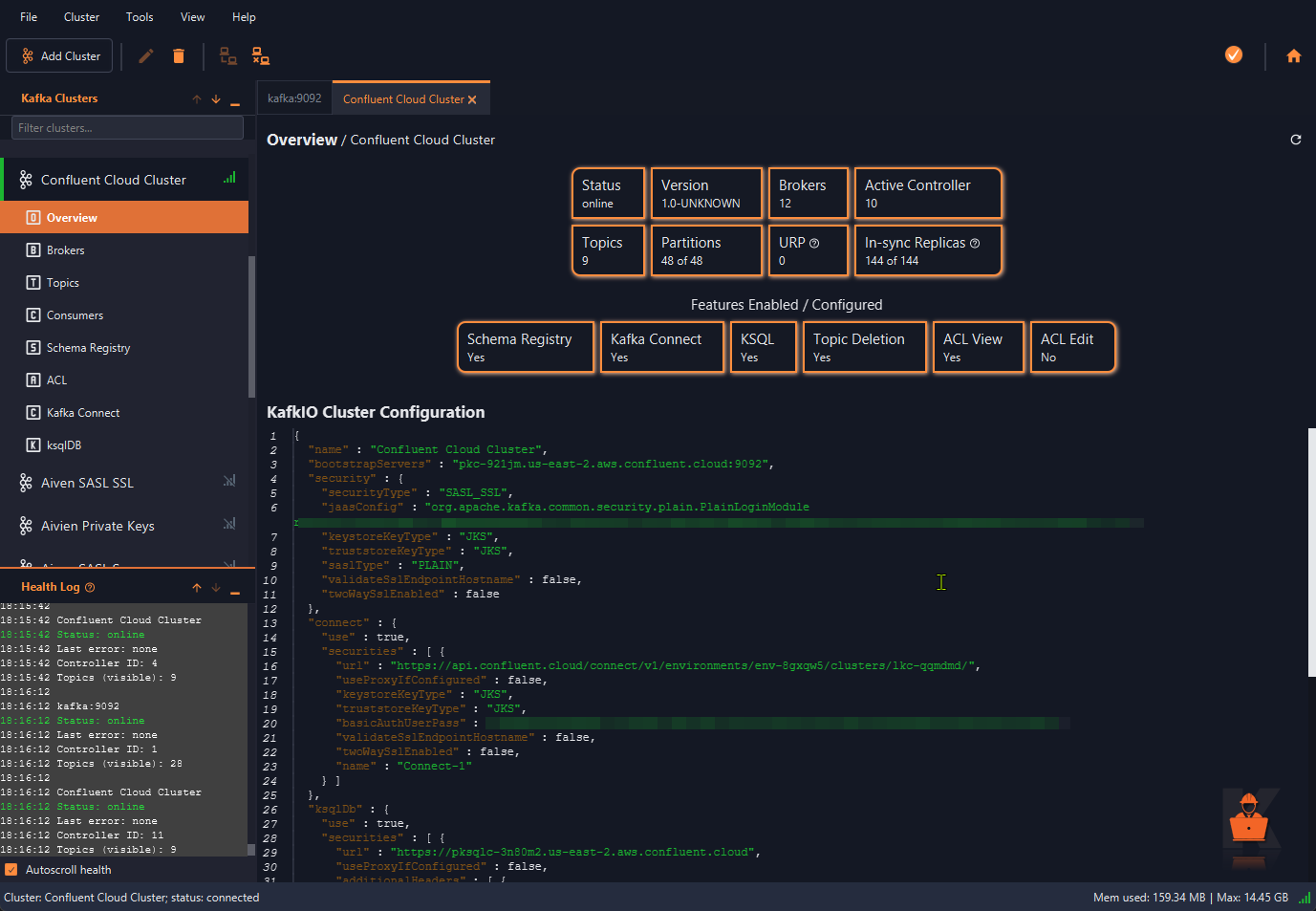Click the orange checkmark status icon

[1234, 54]
